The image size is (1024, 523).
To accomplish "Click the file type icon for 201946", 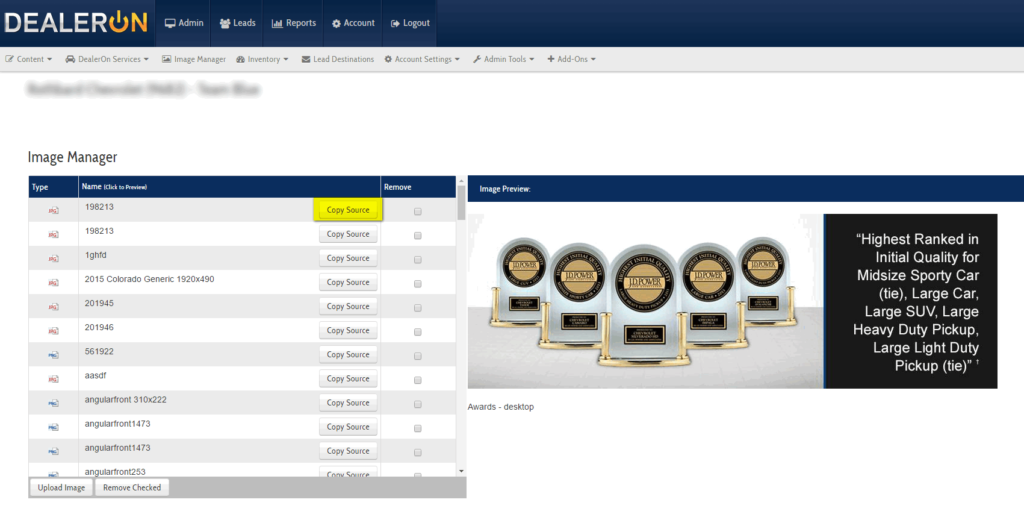I will click(54, 331).
